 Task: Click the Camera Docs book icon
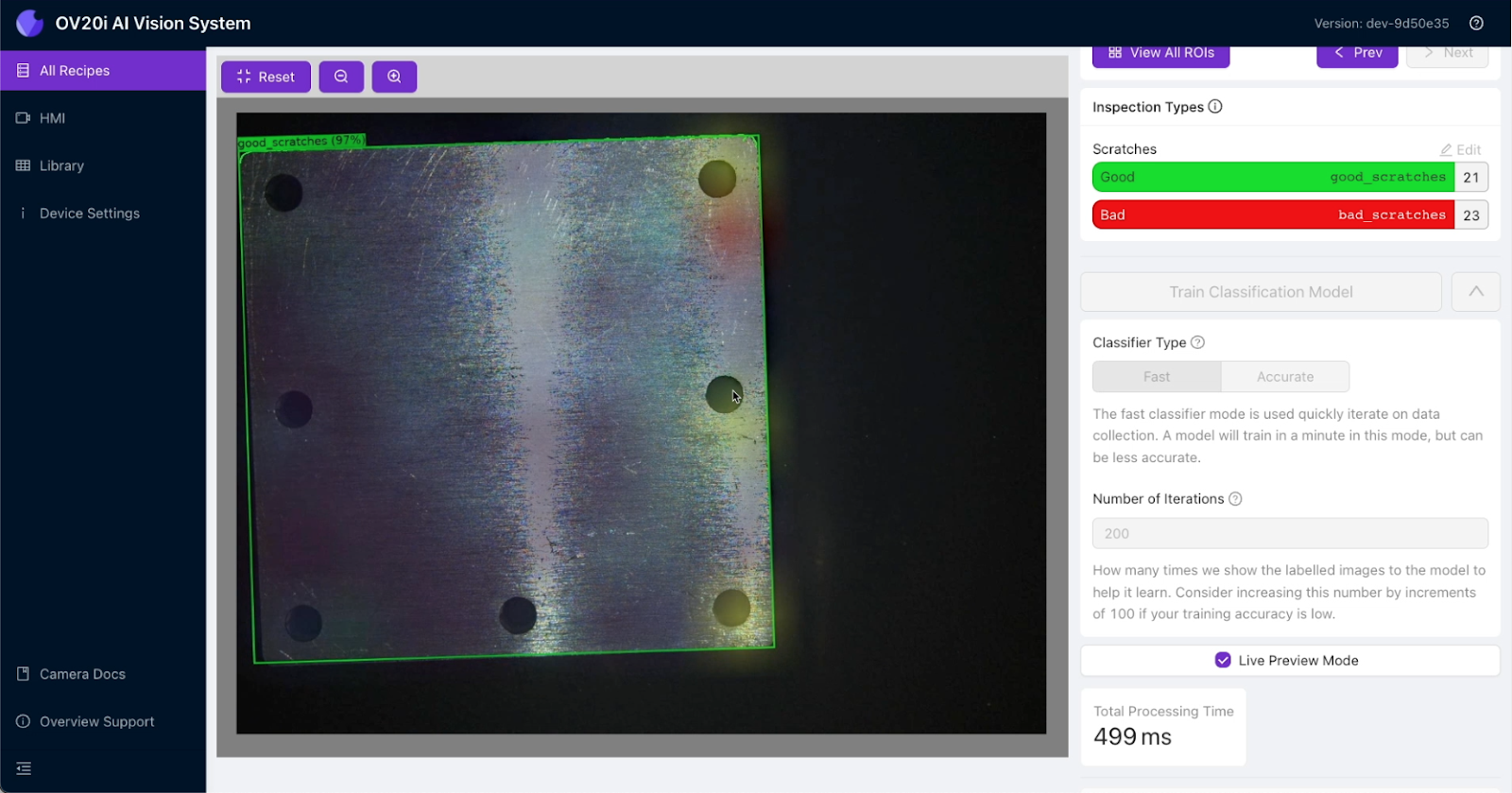[x=24, y=674]
